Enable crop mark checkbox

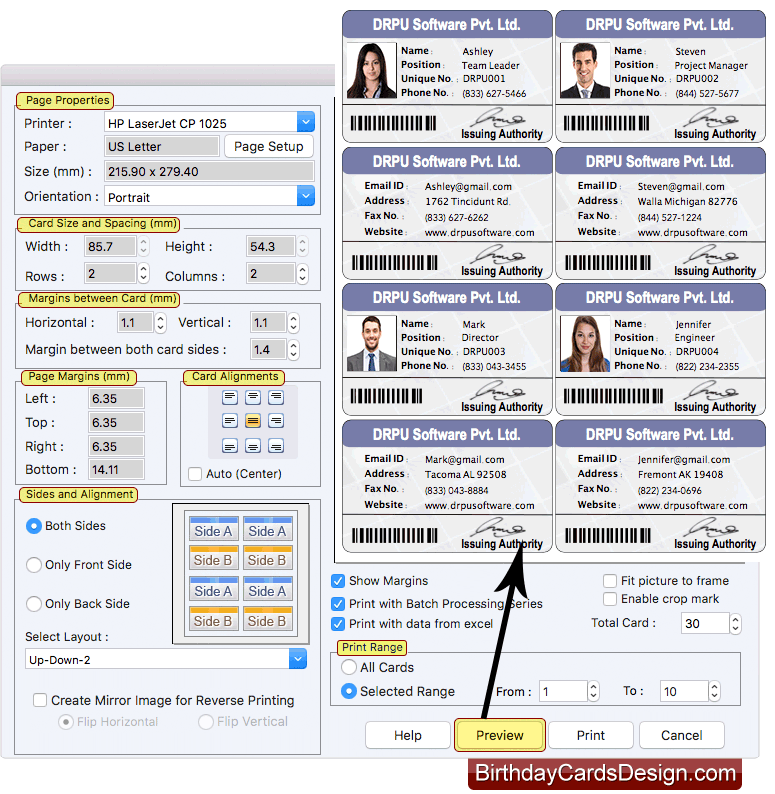tap(610, 599)
